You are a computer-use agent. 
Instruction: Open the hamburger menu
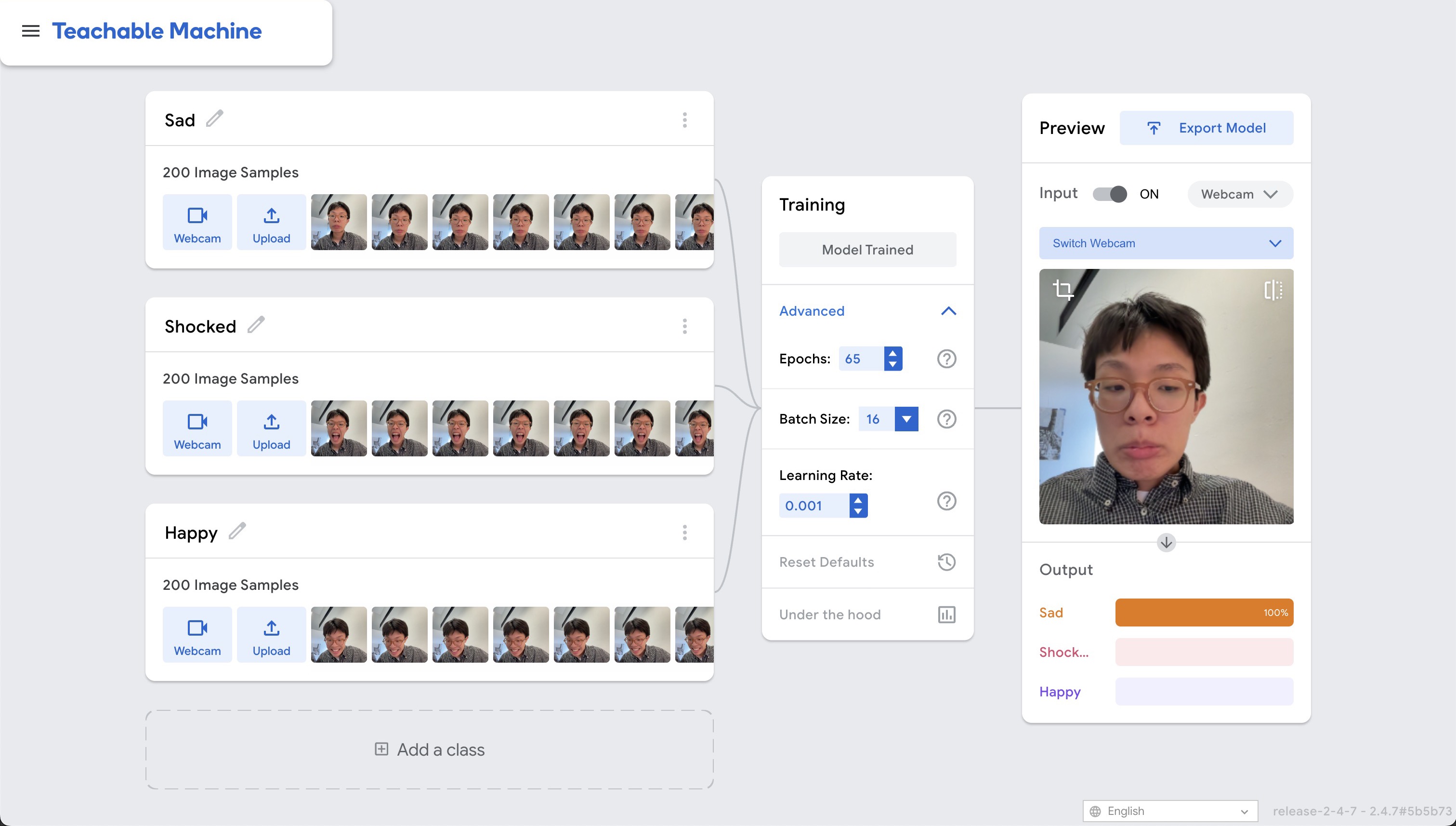[x=31, y=31]
